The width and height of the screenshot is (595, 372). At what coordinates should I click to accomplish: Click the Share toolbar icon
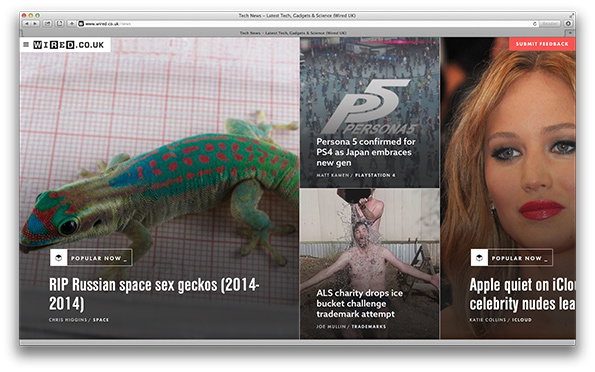pos(47,24)
